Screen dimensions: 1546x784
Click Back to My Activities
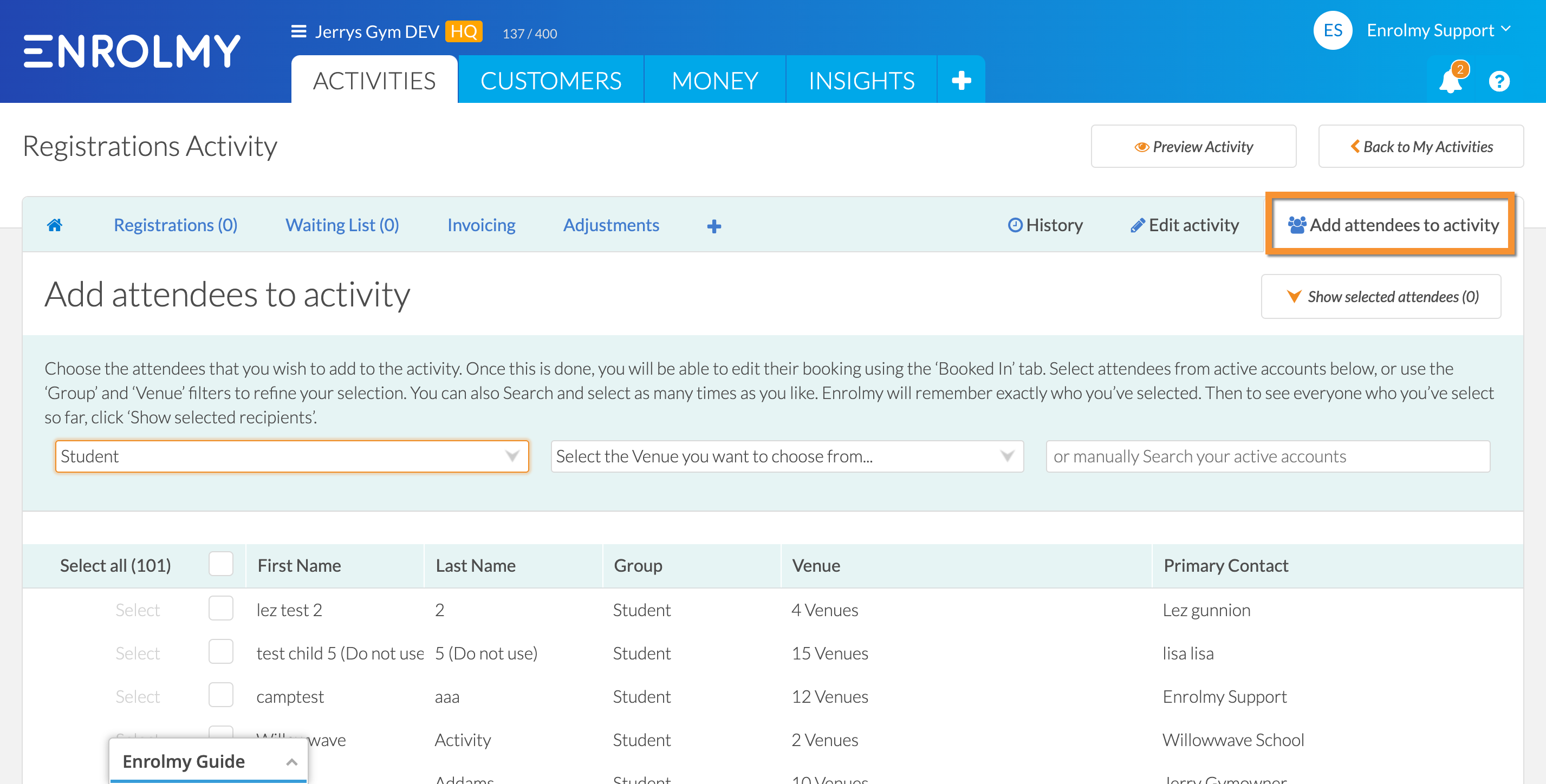[x=1420, y=146]
